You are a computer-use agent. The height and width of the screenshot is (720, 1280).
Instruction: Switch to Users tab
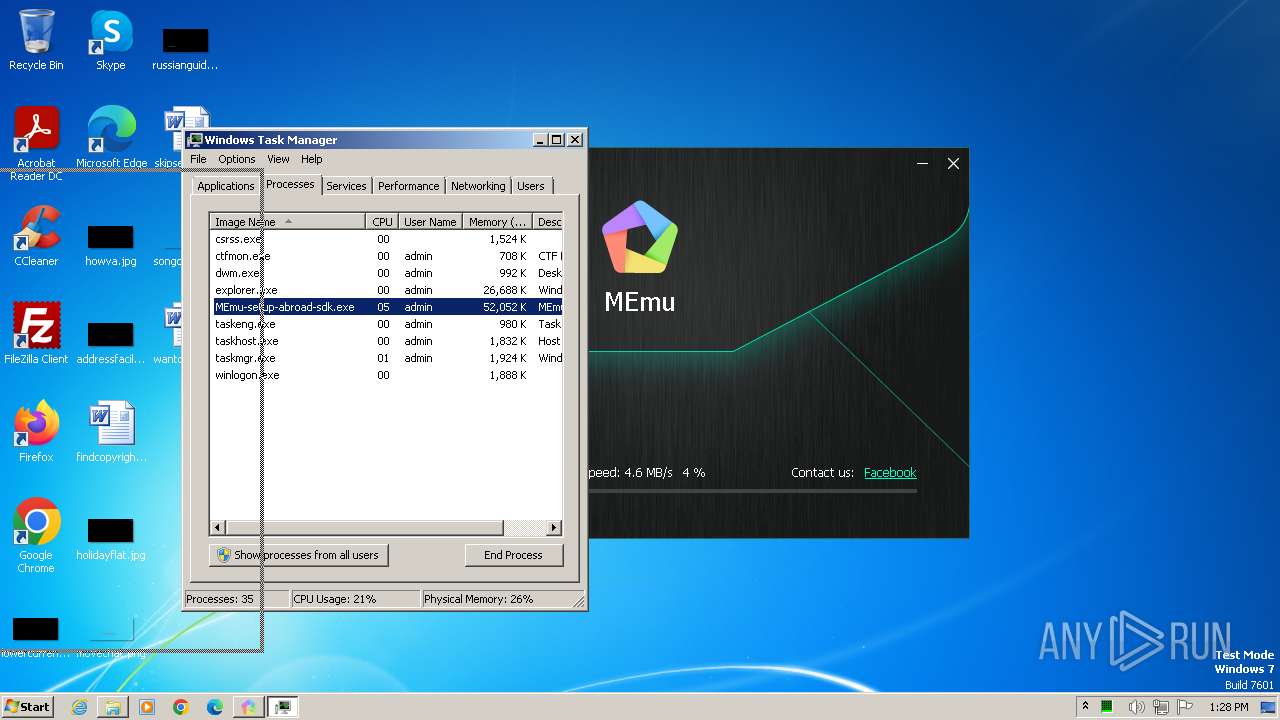[x=531, y=186]
